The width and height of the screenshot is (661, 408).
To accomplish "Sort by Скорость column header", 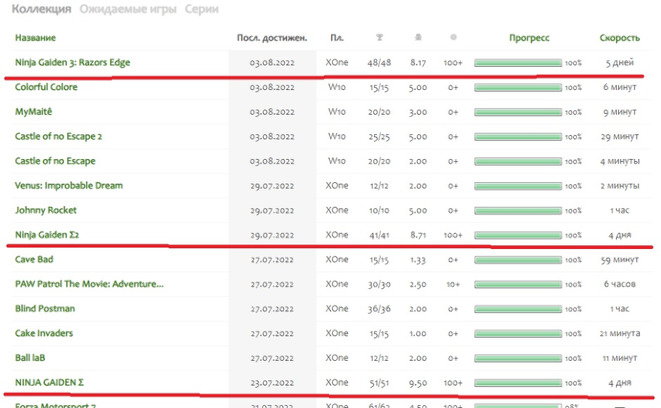I will 620,38.
